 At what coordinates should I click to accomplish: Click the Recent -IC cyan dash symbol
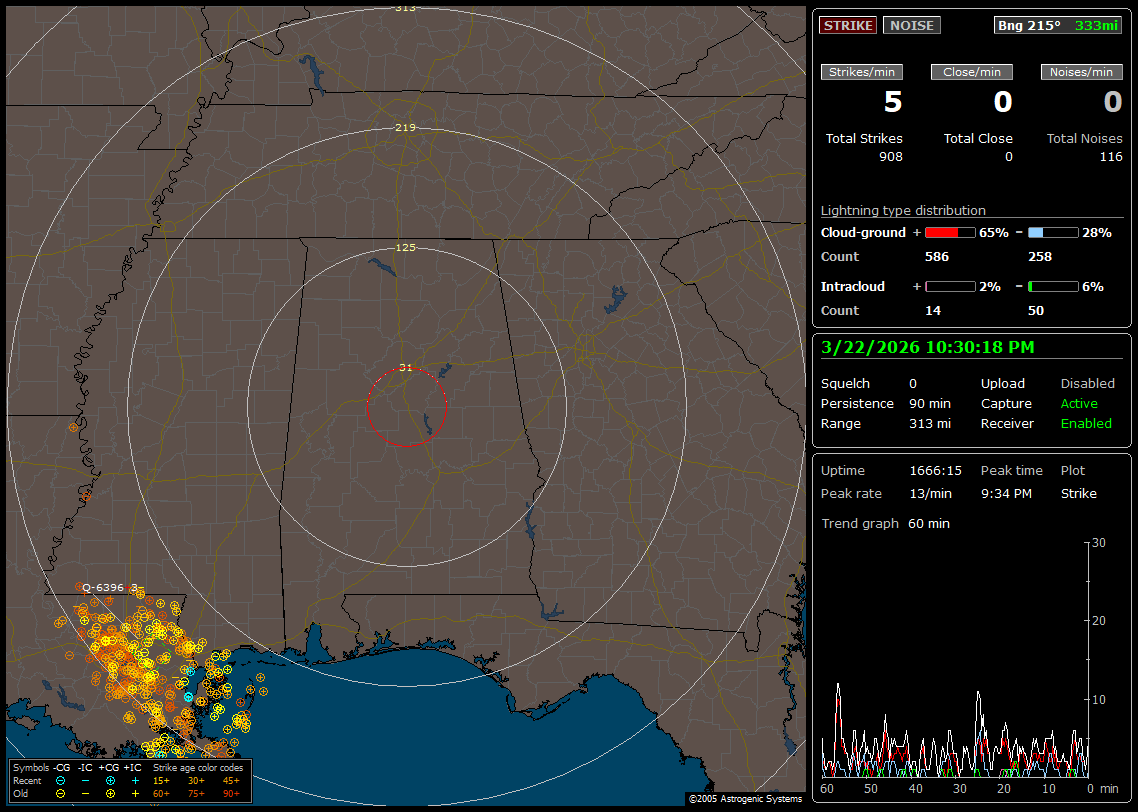pos(86,780)
